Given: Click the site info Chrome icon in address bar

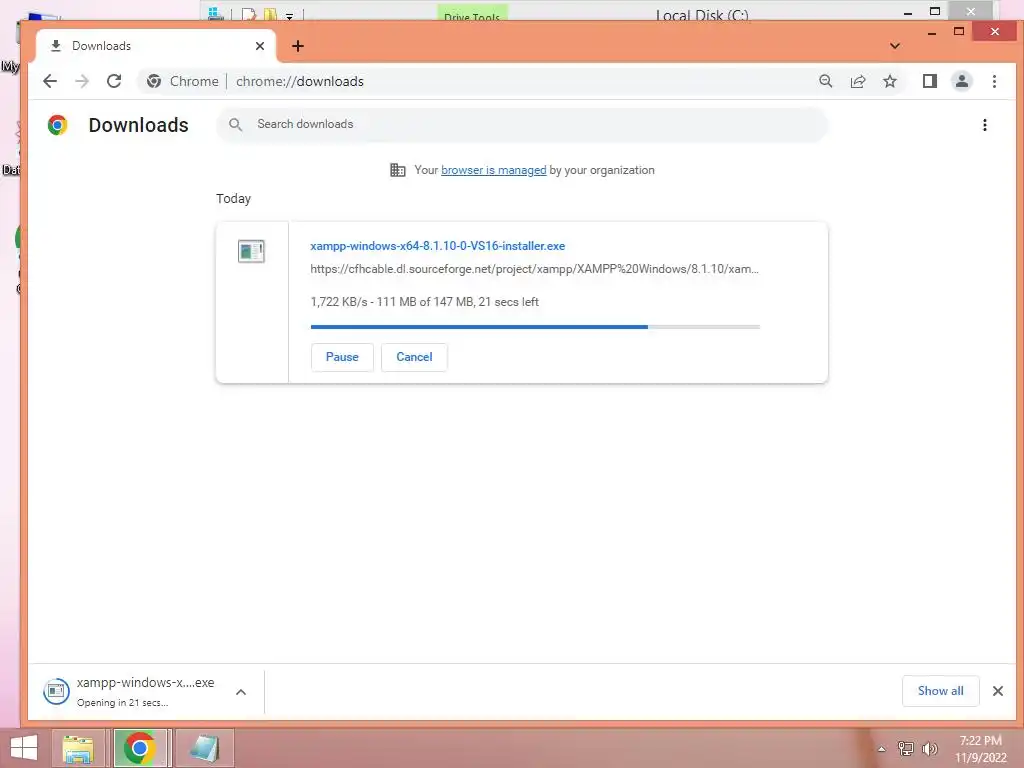Looking at the screenshot, I should tap(154, 81).
